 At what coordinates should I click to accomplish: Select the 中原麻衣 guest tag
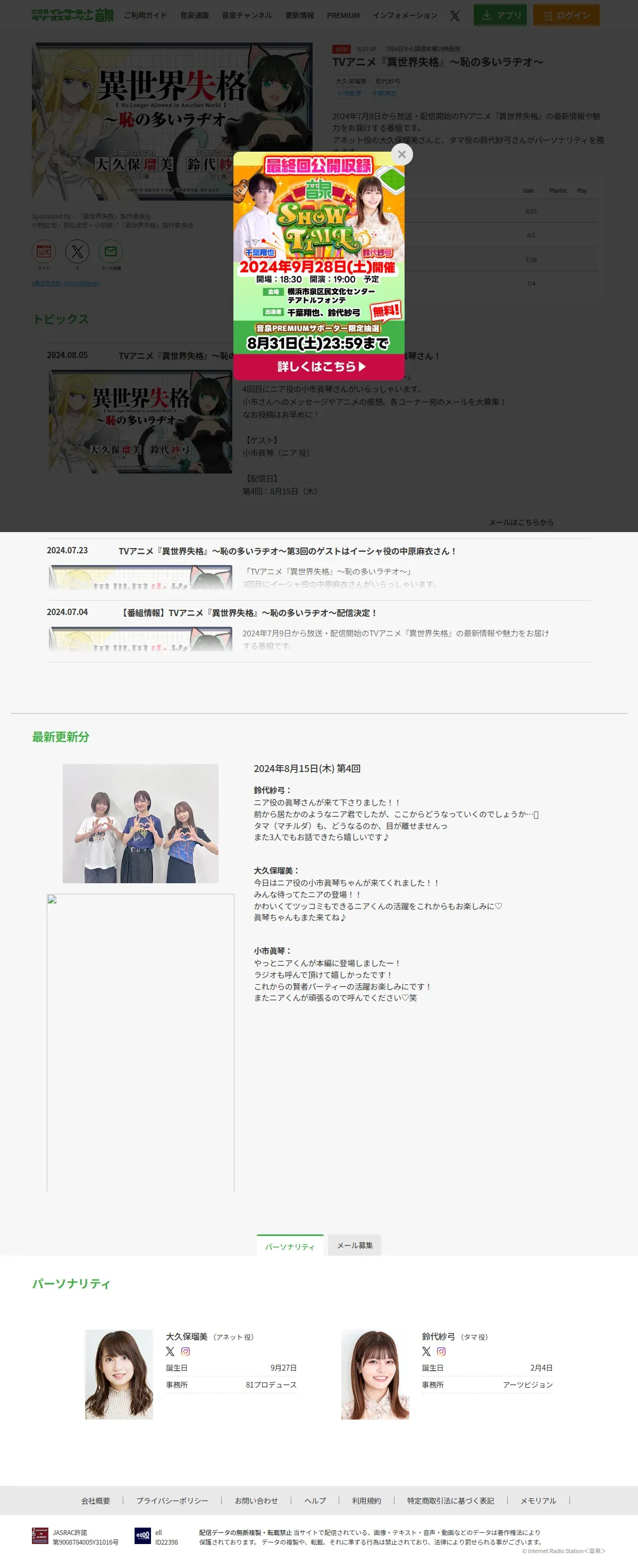[384, 93]
